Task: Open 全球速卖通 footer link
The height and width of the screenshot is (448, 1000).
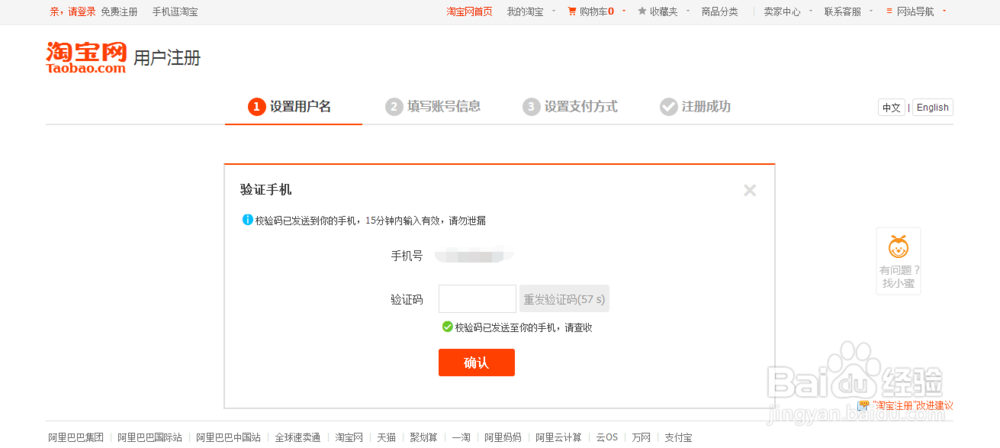Action: click(298, 438)
